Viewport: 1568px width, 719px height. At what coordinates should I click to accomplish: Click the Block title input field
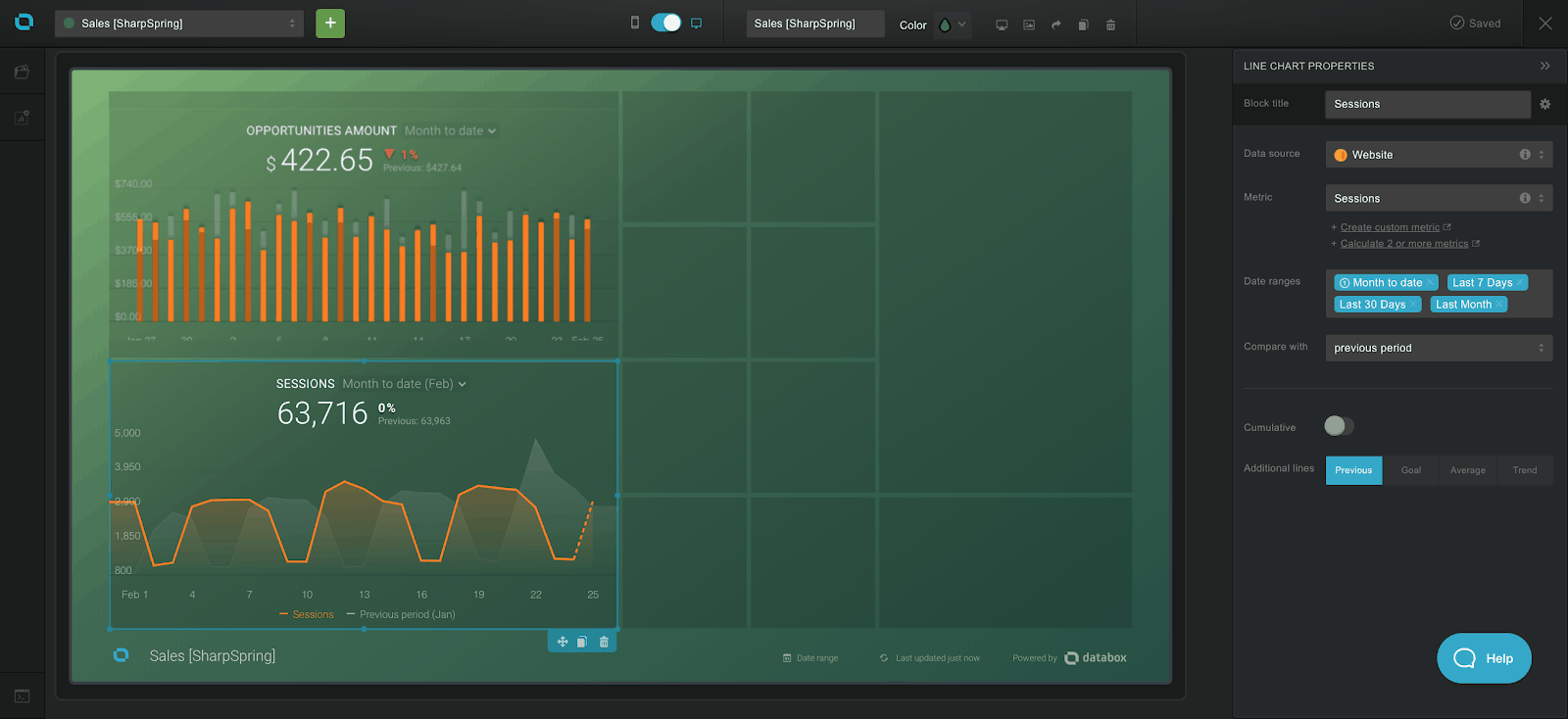(1428, 104)
